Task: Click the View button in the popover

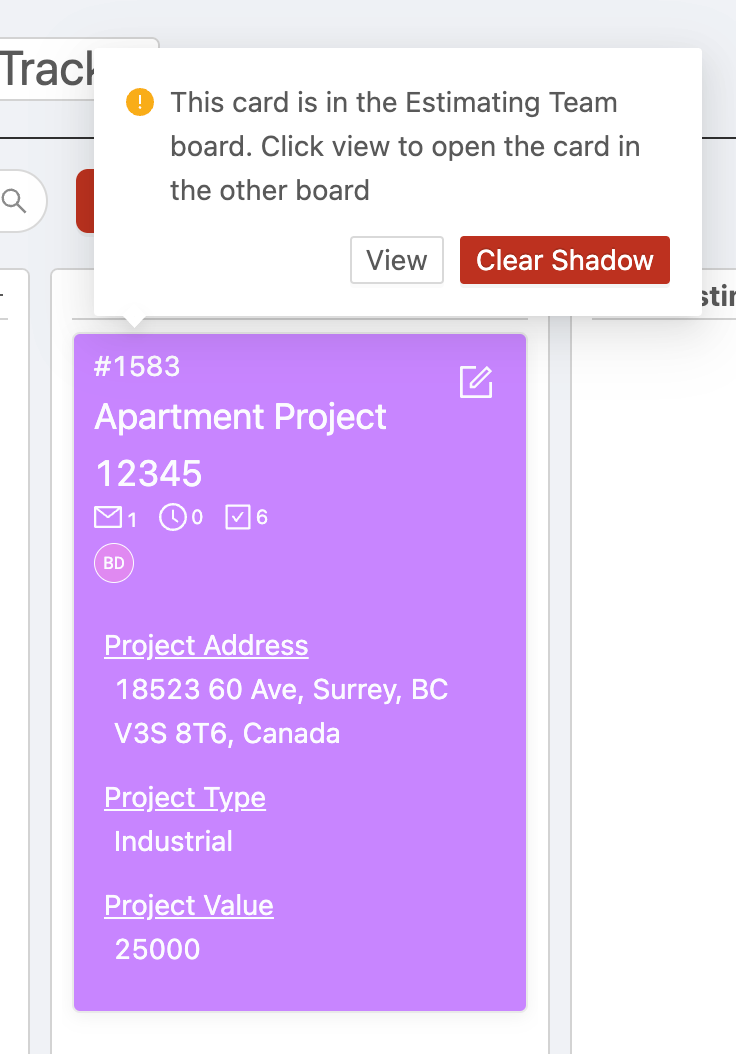Action: pos(397,260)
